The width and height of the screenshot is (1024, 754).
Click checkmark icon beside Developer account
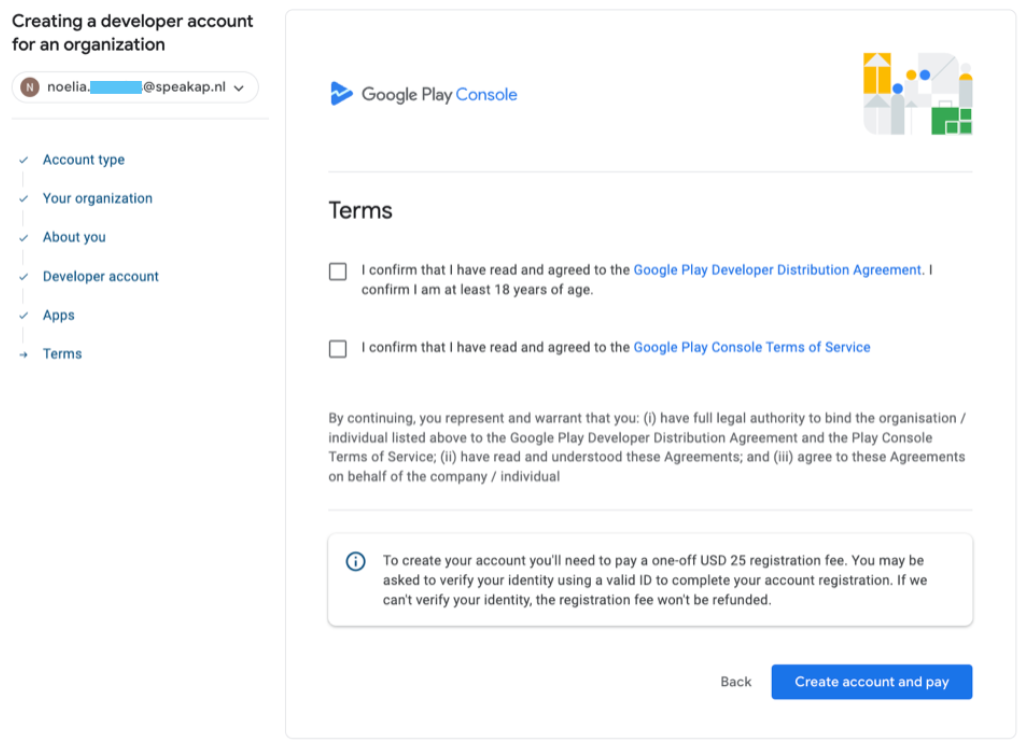tap(24, 277)
